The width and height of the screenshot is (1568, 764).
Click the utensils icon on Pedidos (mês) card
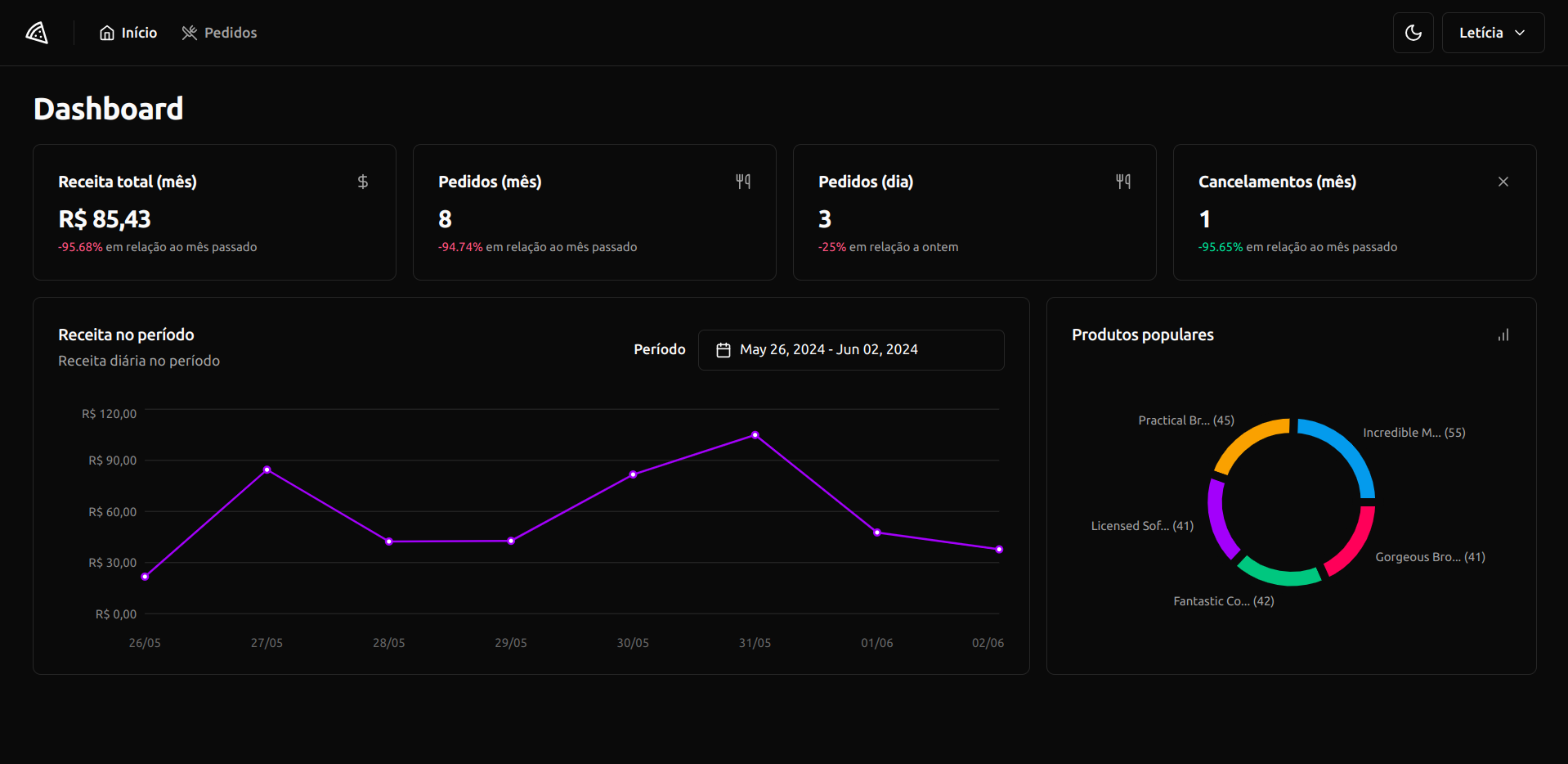click(x=743, y=182)
